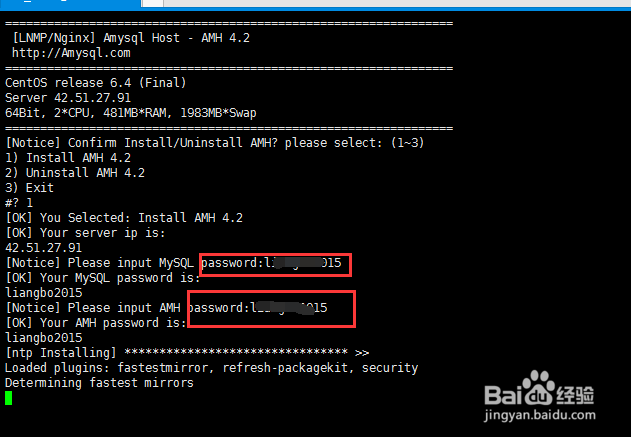Screen dimensions: 631x437
Task: Open the http://Amysql.com URL
Action: pos(71,53)
